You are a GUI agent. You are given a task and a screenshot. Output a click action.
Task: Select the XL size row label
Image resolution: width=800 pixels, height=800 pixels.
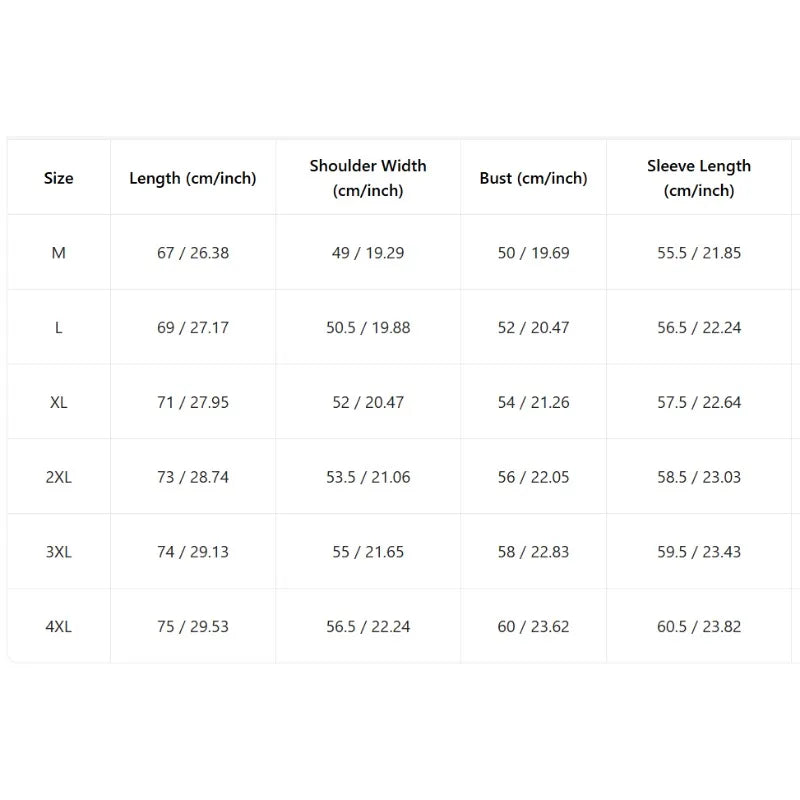click(59, 402)
